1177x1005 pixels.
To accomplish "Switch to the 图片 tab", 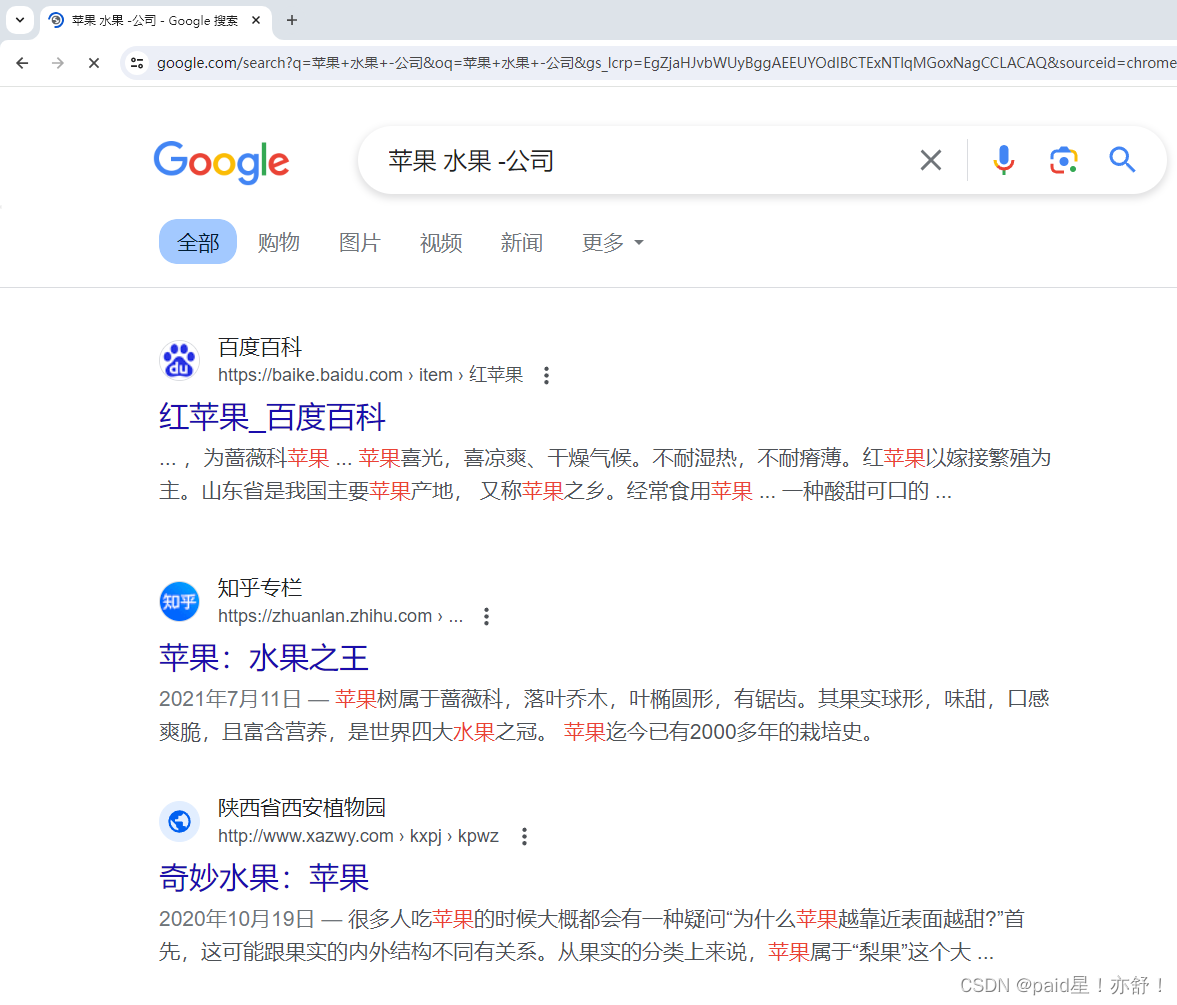I will coord(360,242).
